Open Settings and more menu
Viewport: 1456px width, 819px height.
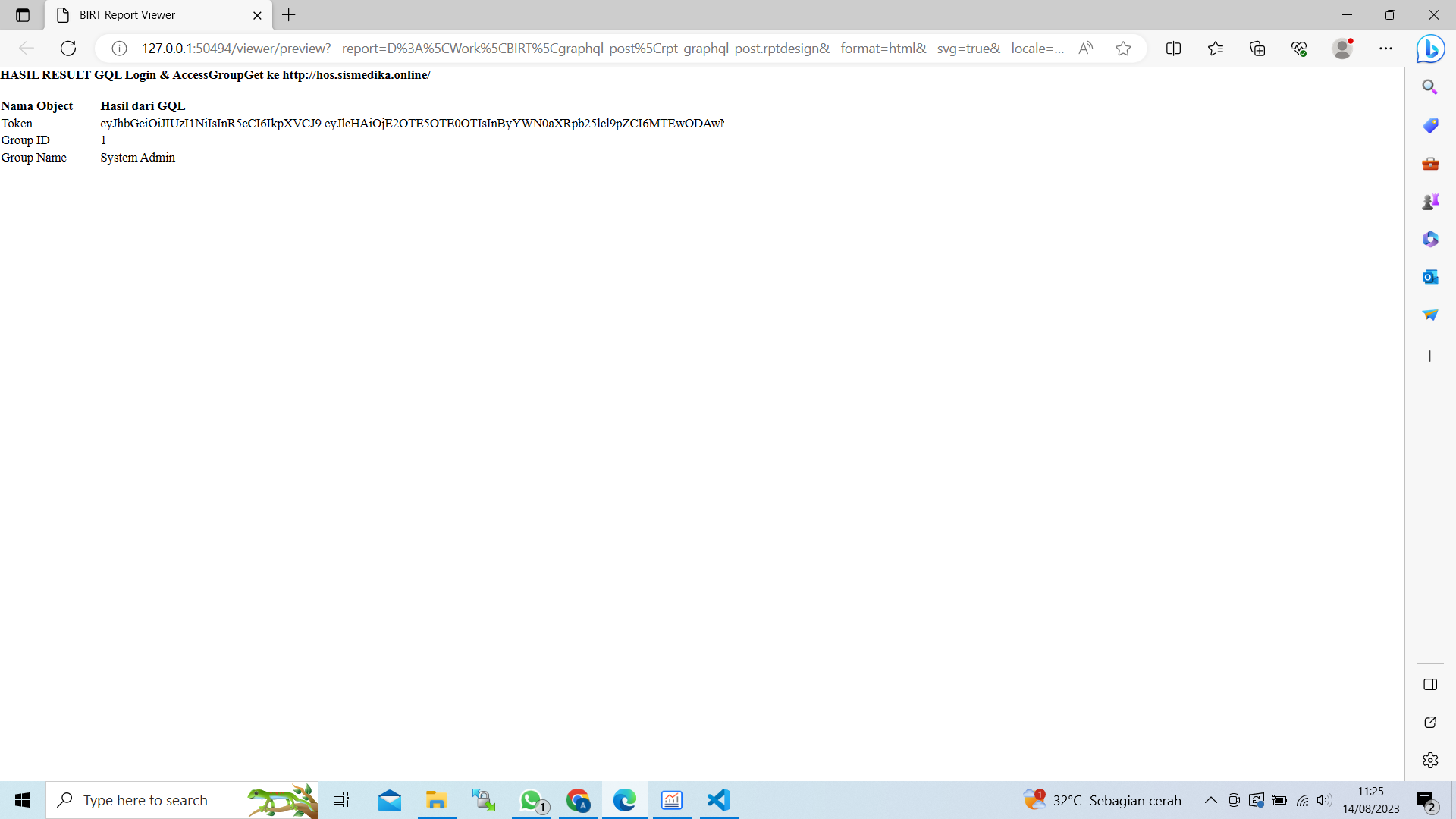pos(1385,49)
